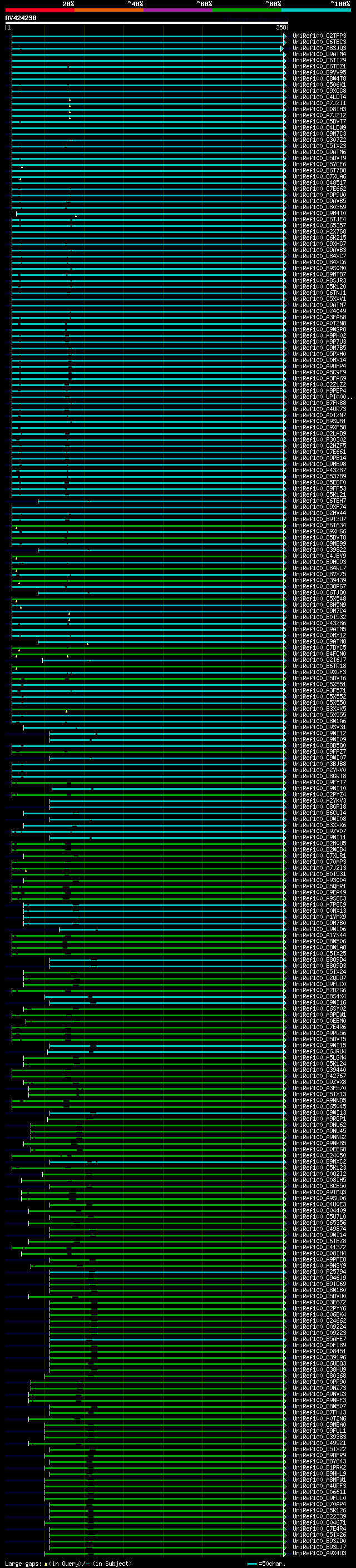This screenshot has height=1568, width=356.
Task: Select the UniRef100_C0PR90 label
Action: point(319,1382)
